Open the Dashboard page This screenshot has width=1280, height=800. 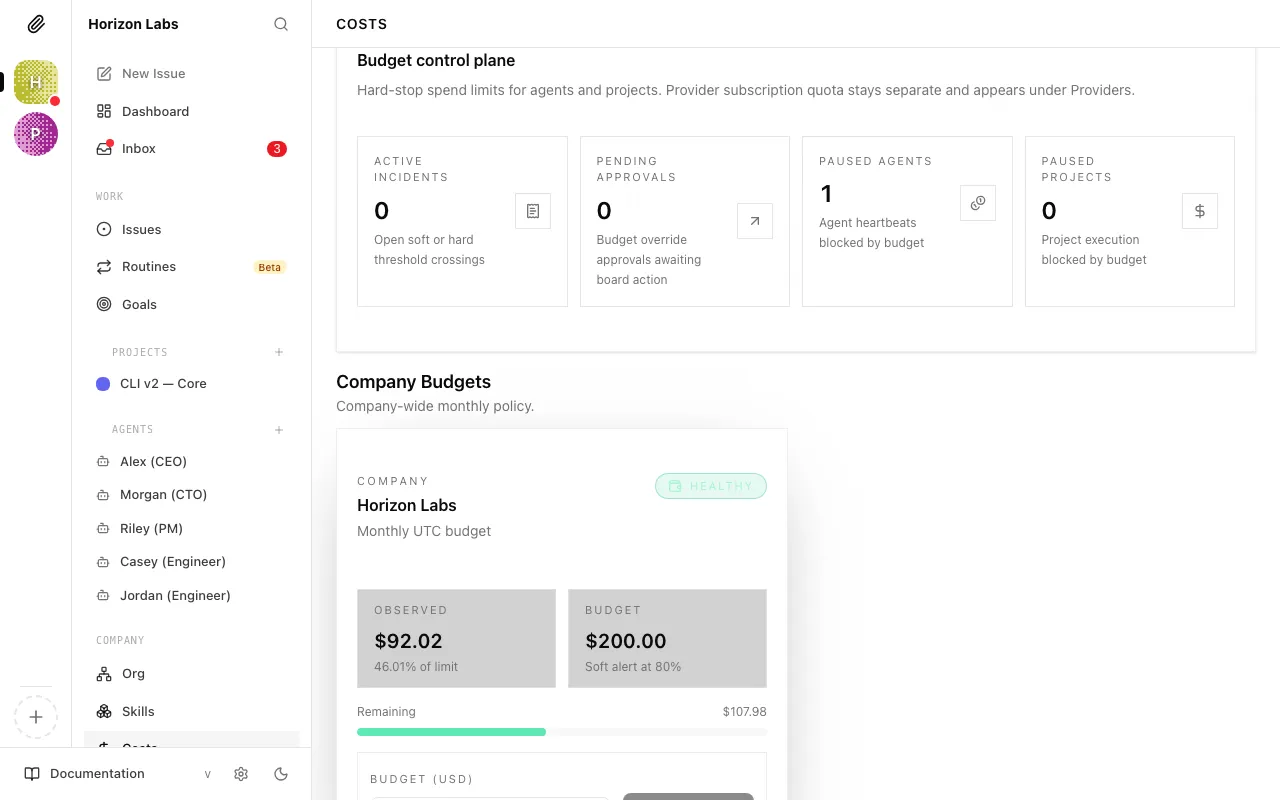pyautogui.click(x=191, y=111)
